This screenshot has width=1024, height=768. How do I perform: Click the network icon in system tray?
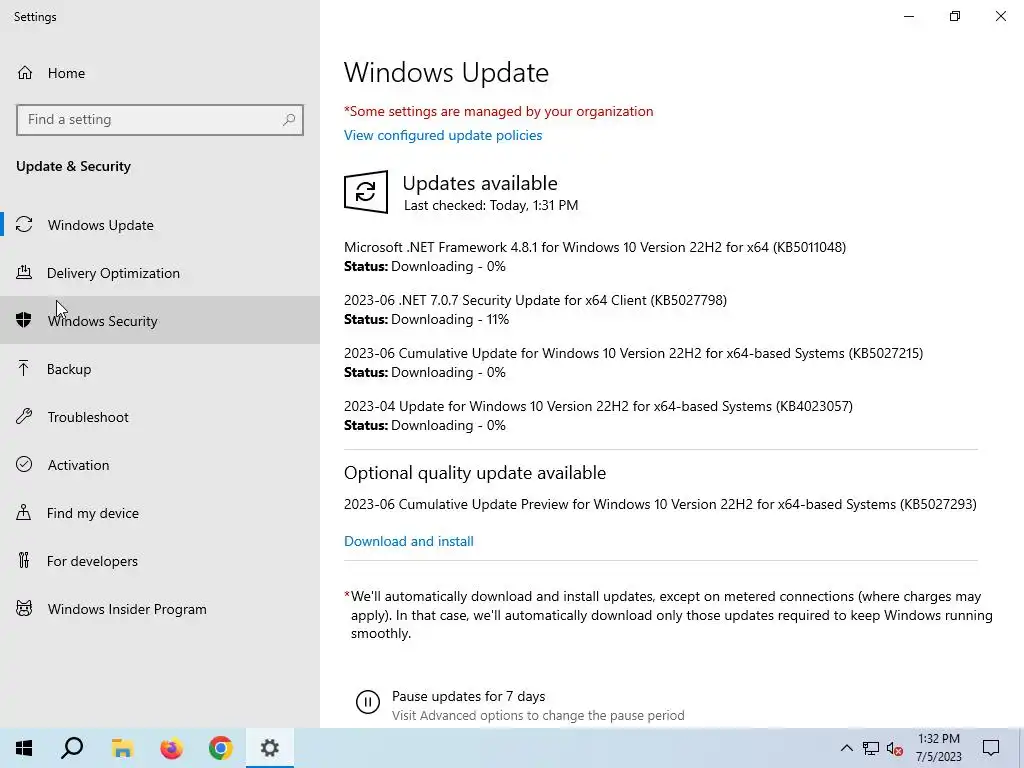871,748
